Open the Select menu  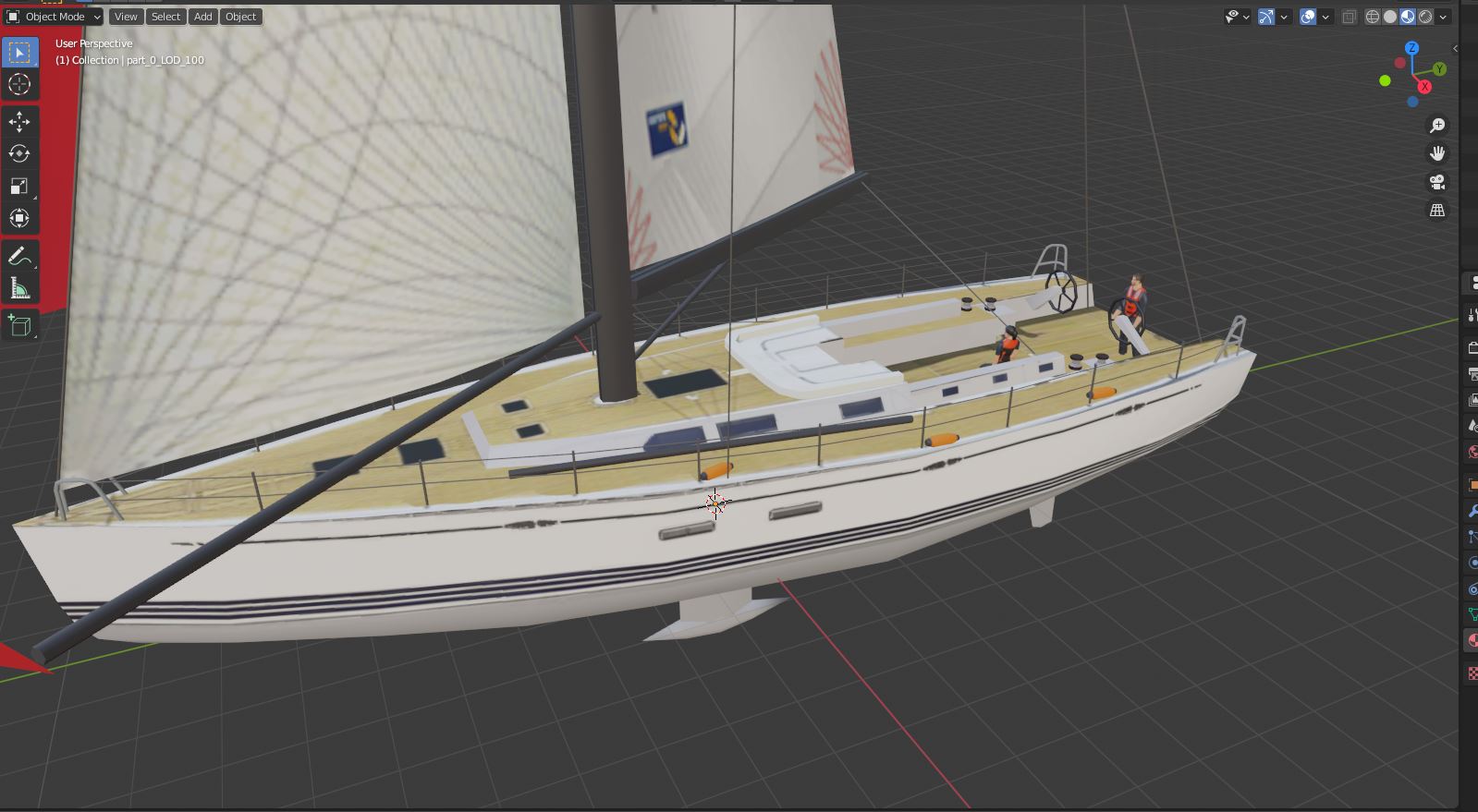165,17
